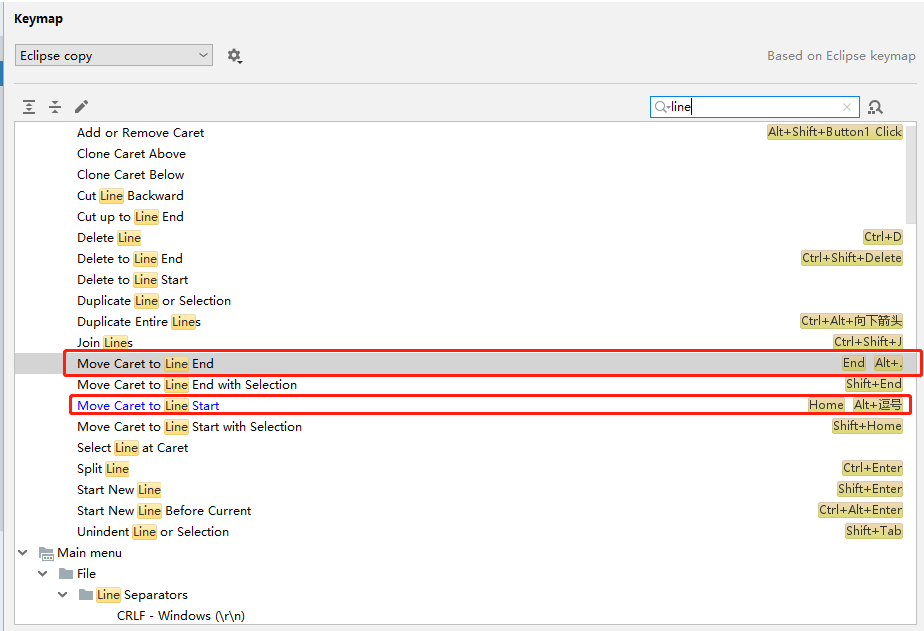Select 'Start New Line' action
This screenshot has height=631, width=924.
[119, 490]
